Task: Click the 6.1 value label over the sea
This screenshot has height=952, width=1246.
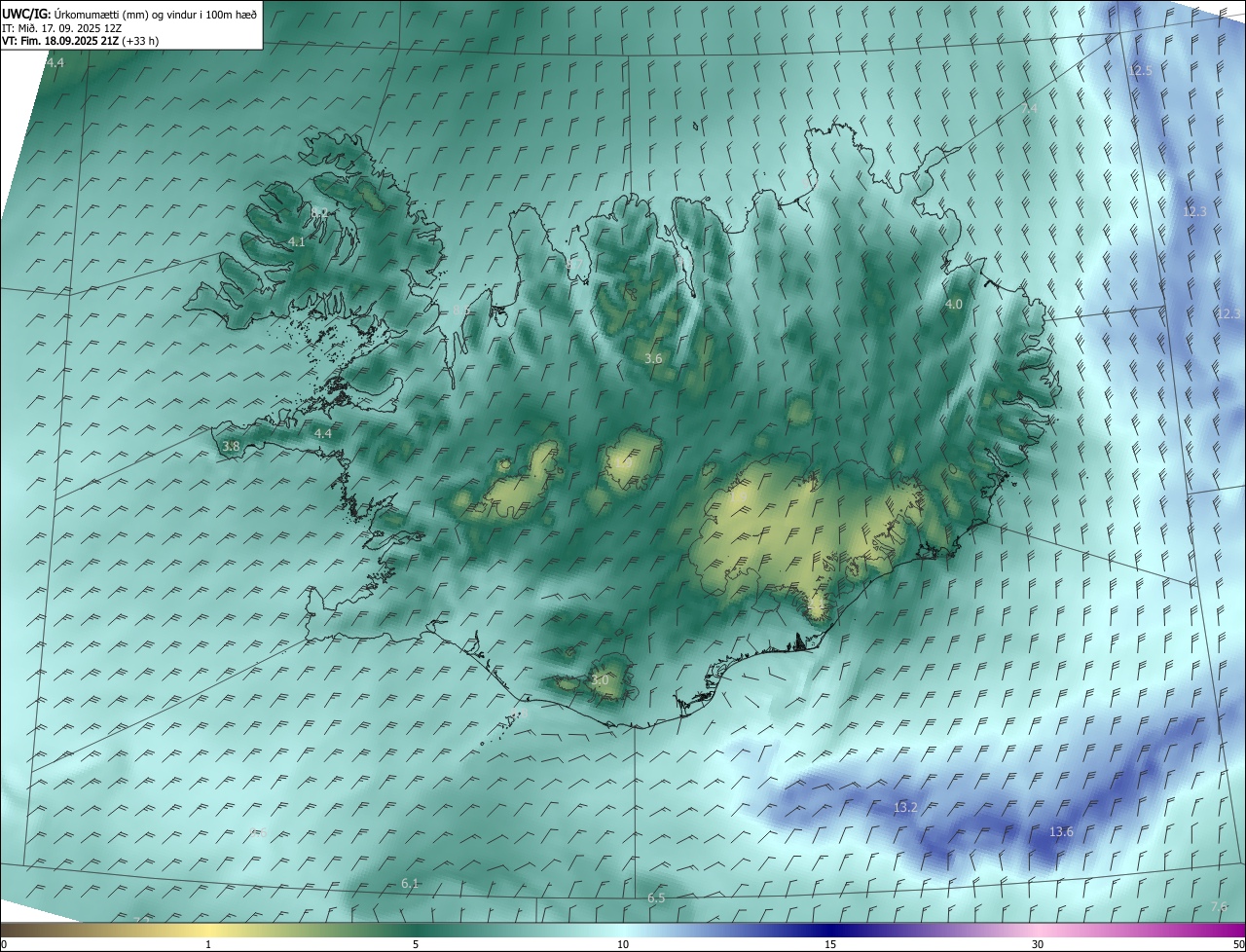Action: point(410,883)
